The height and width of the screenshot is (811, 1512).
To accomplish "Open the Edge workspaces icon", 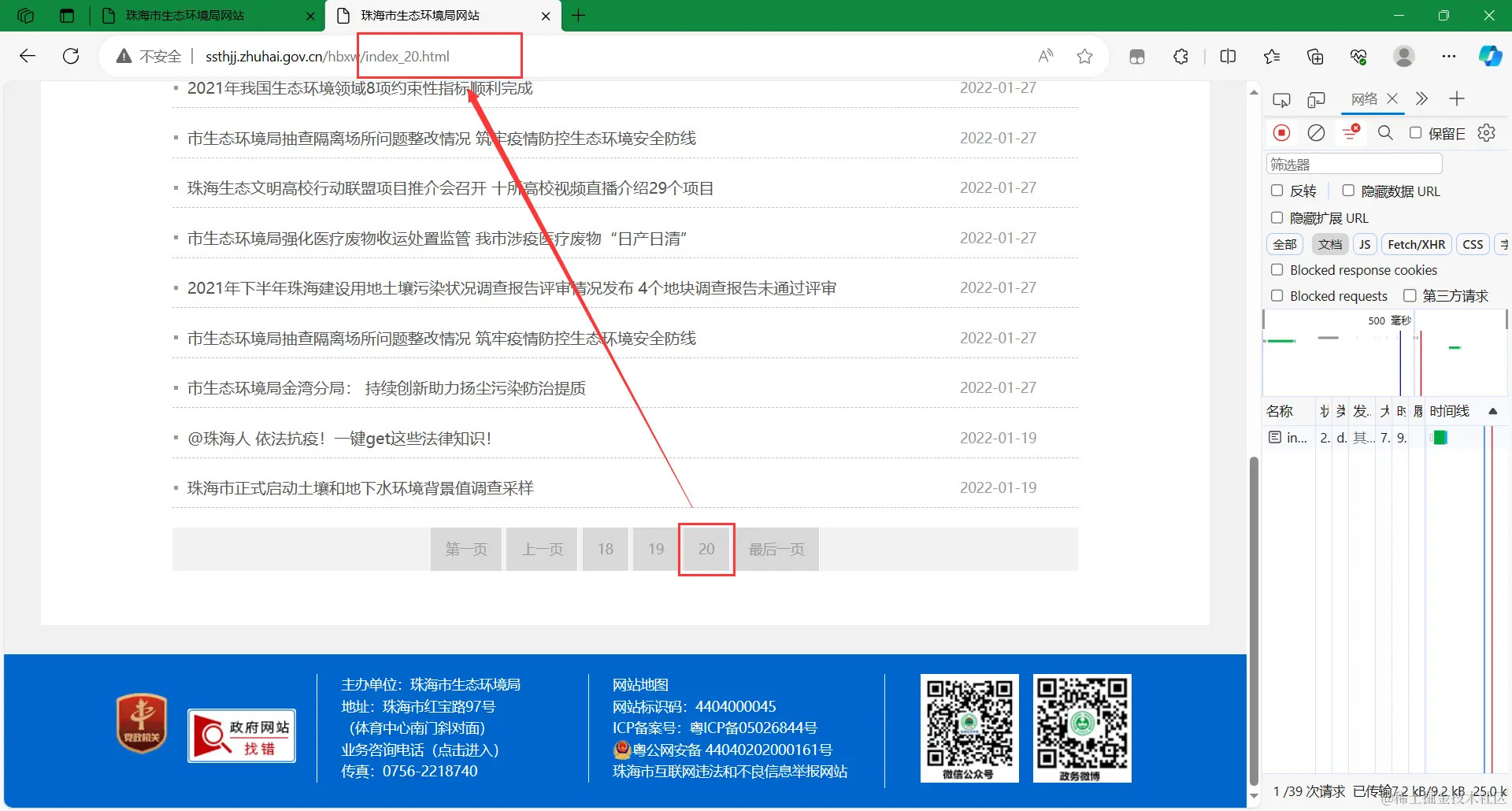I will (x=25, y=16).
